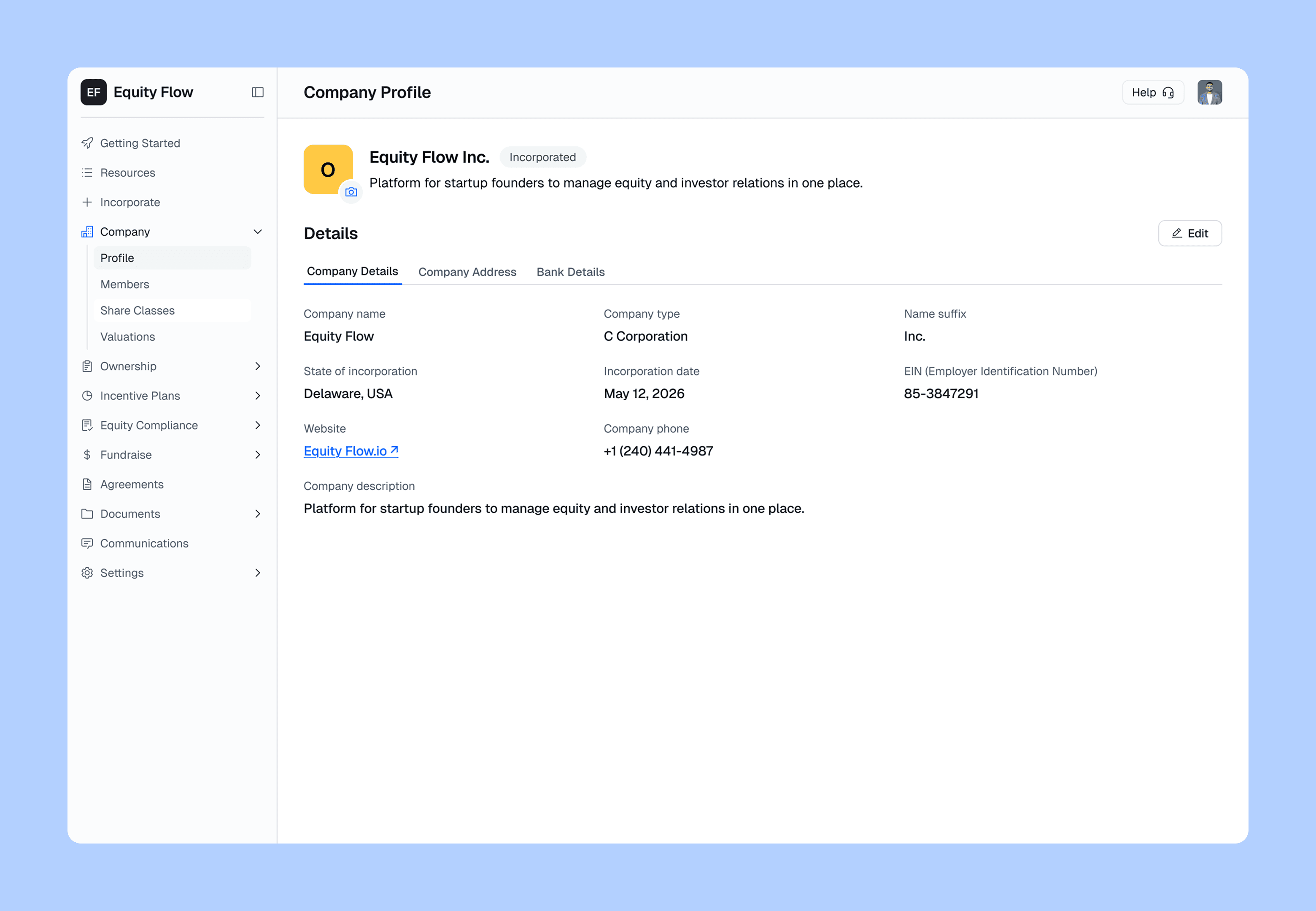The image size is (1316, 911).
Task: Open the Resources menu item
Action: point(172,172)
